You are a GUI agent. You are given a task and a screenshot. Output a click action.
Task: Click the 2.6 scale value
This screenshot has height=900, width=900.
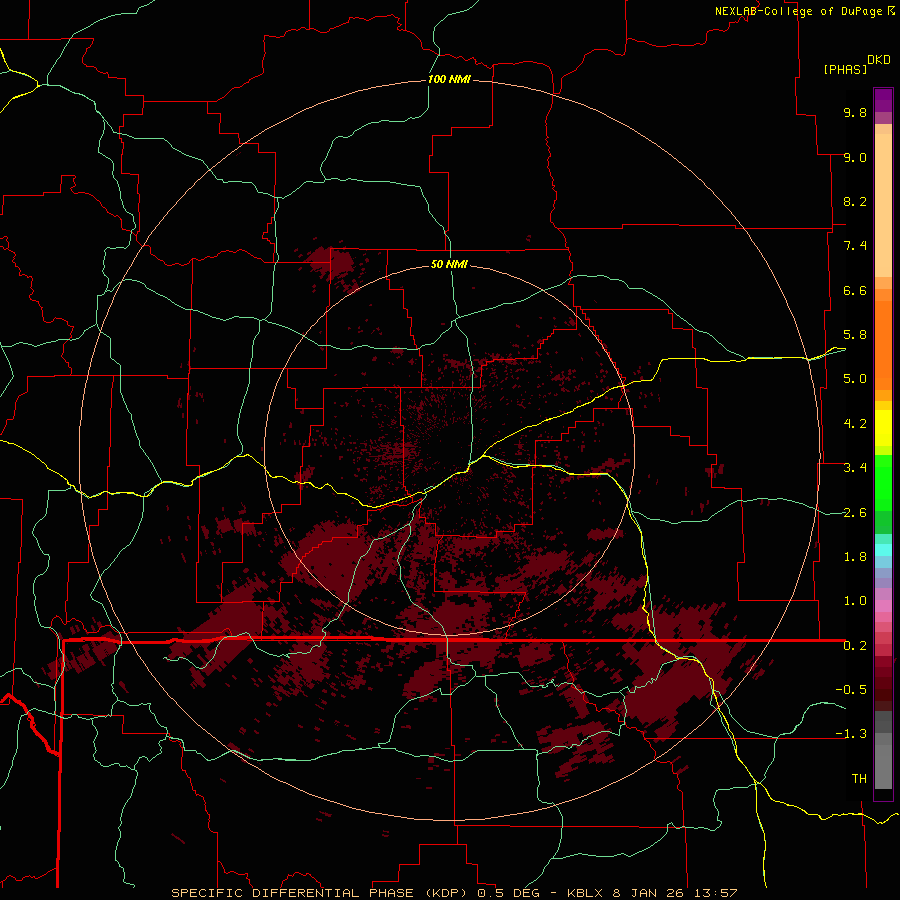pyautogui.click(x=855, y=513)
